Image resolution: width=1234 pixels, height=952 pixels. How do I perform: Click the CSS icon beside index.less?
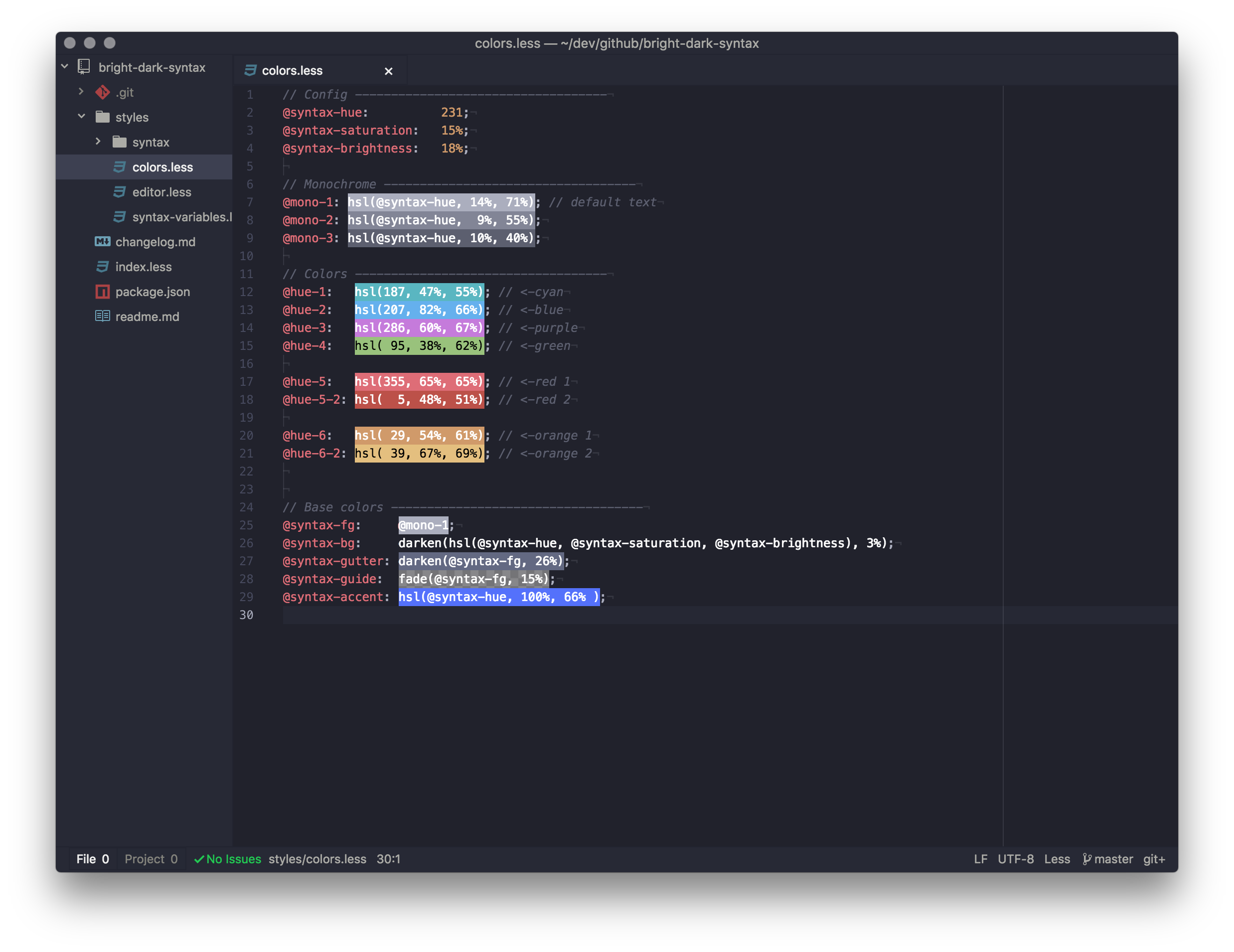[102, 267]
